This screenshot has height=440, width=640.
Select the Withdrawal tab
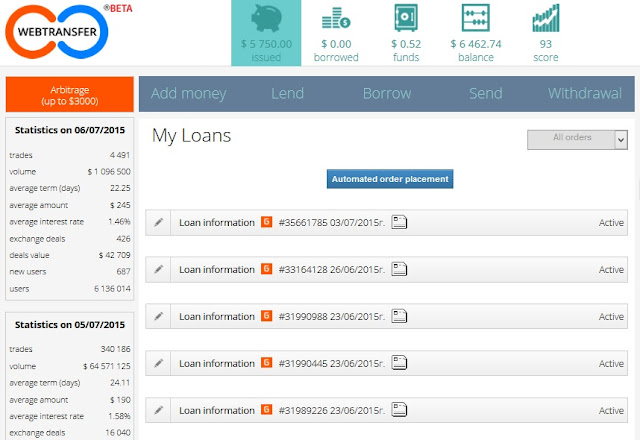pos(585,93)
